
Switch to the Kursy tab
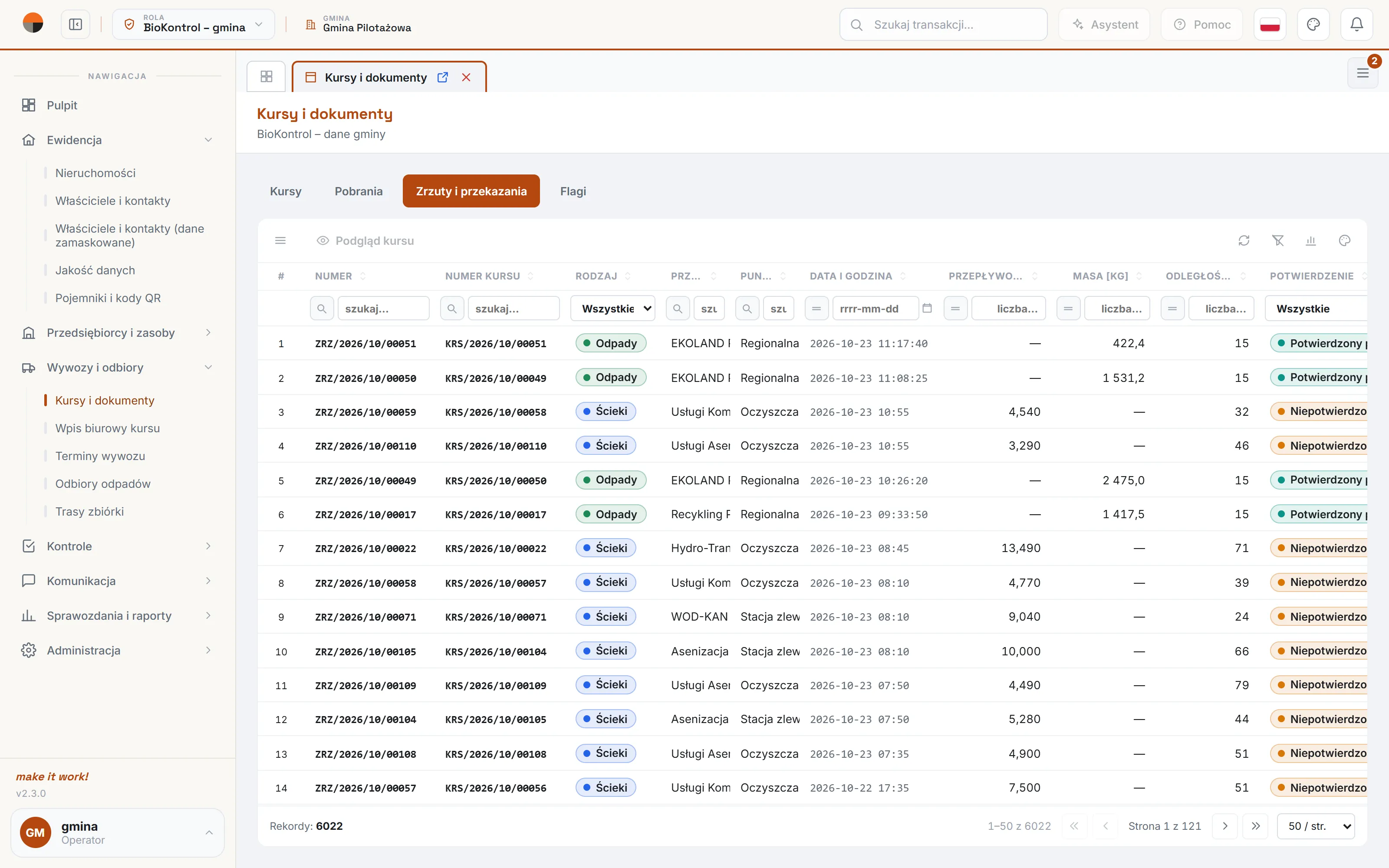click(x=286, y=191)
